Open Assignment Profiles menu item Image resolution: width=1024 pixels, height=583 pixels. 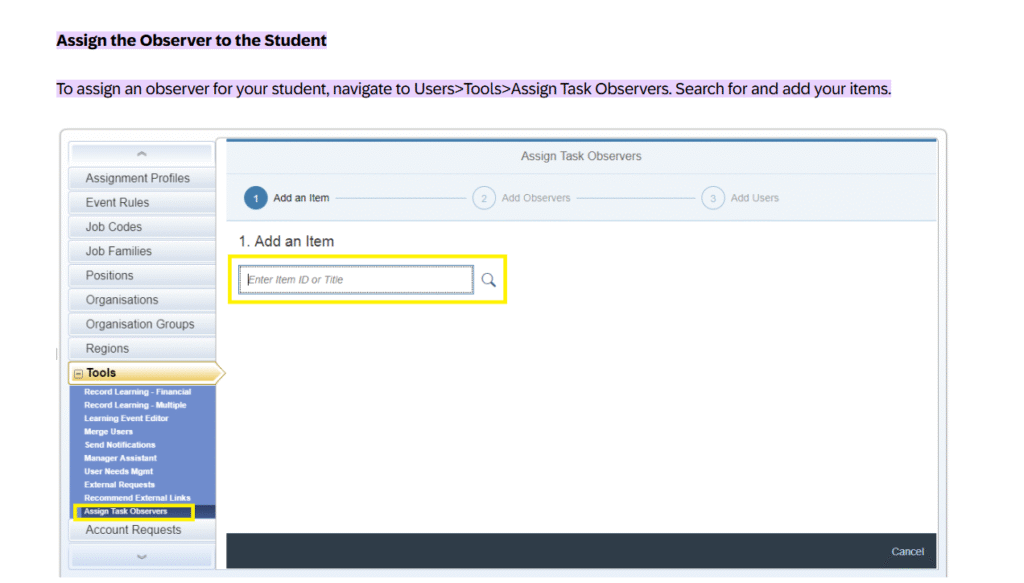tap(137, 178)
